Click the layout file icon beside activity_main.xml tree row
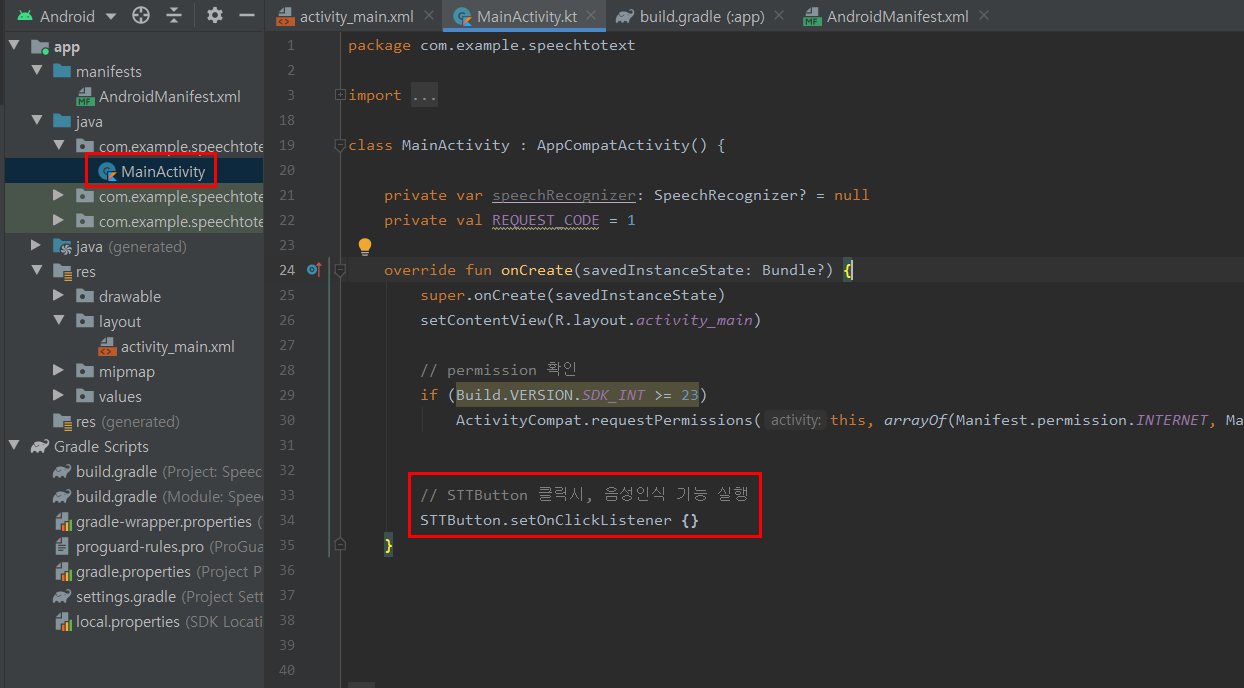This screenshot has width=1244, height=688. pos(107,347)
